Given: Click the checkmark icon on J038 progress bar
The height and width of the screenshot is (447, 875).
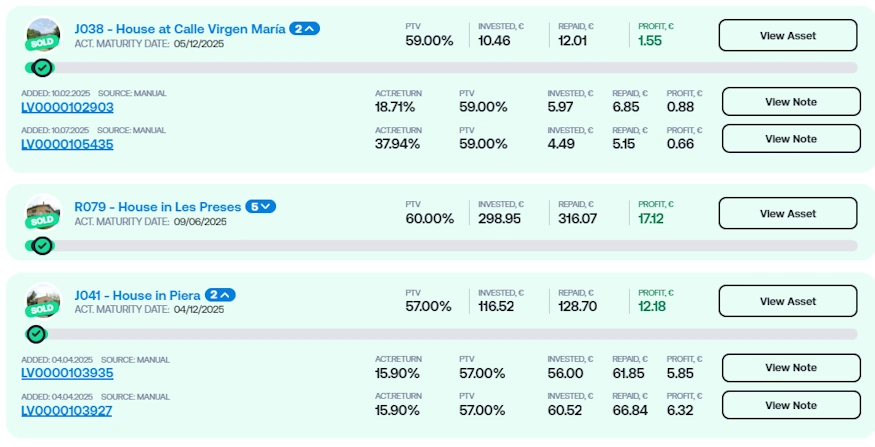Looking at the screenshot, I should [42, 68].
